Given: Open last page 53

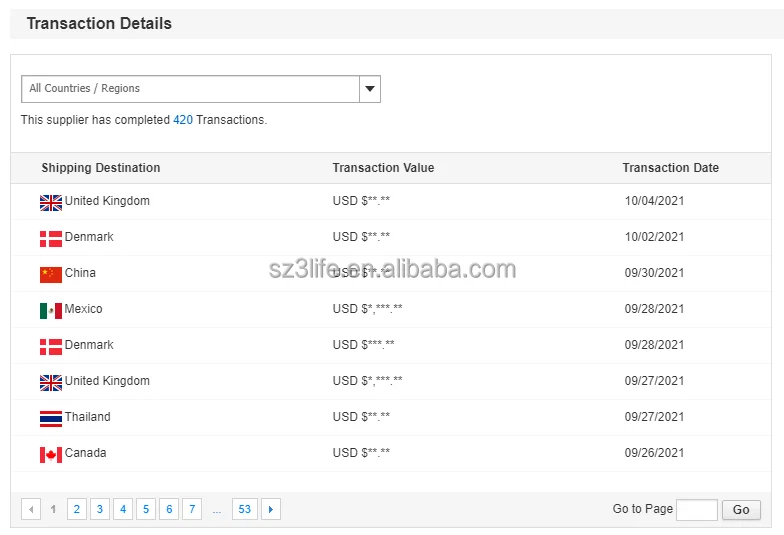Looking at the screenshot, I should [244, 510].
